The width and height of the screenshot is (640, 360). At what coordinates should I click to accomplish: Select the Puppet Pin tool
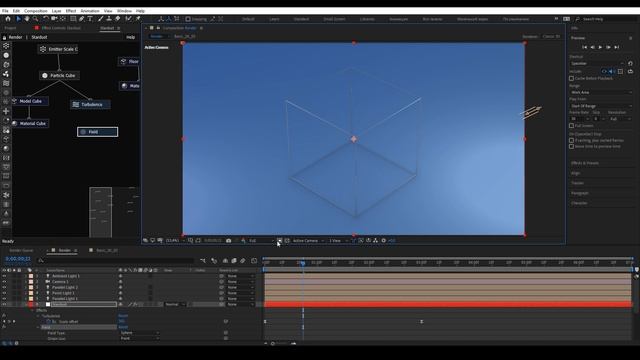(138, 19)
